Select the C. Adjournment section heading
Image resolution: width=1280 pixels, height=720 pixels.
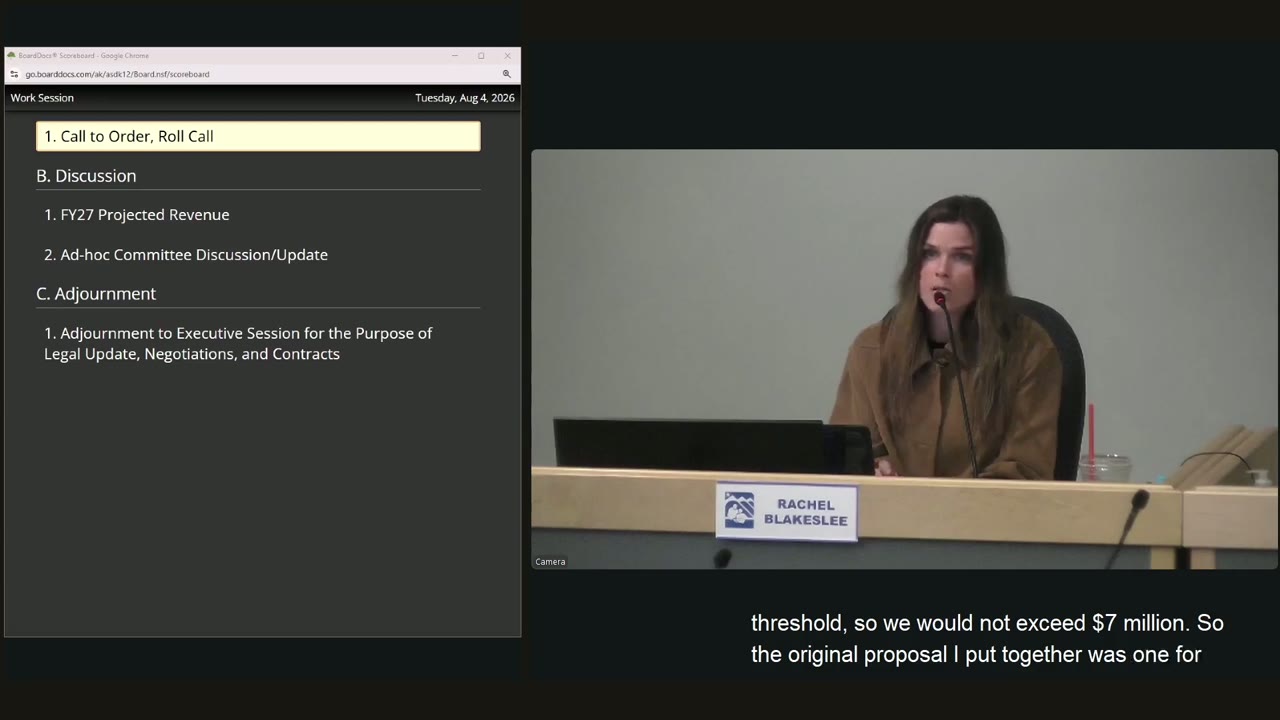tap(96, 294)
